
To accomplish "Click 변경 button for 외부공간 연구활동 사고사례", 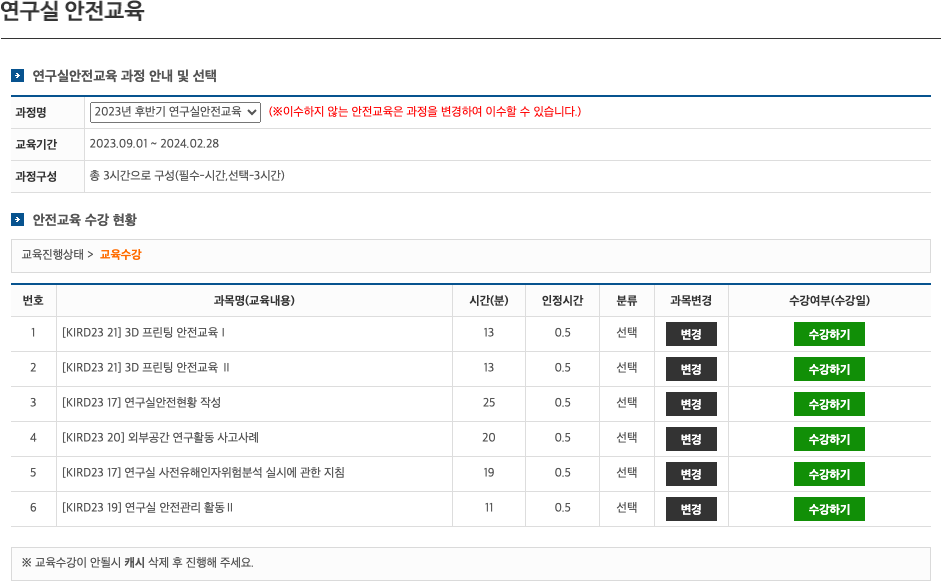I will point(691,439).
